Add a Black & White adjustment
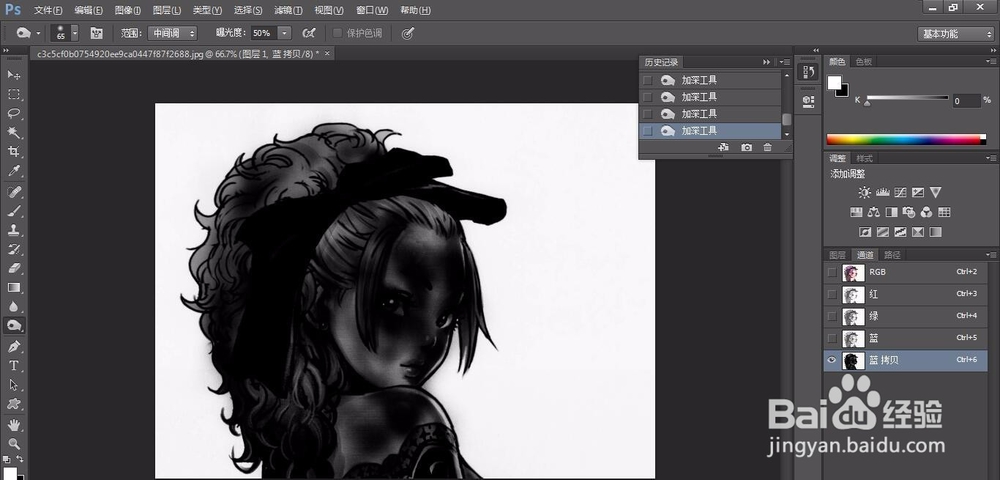 click(x=892, y=212)
